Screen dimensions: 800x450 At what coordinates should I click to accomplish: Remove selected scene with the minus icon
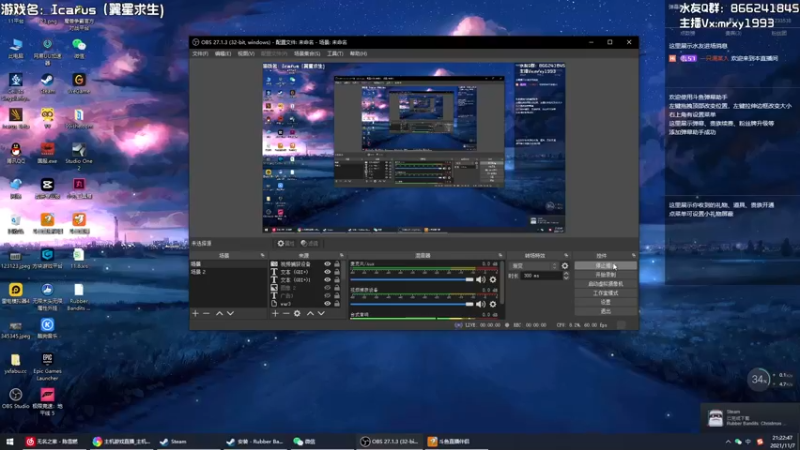207,313
